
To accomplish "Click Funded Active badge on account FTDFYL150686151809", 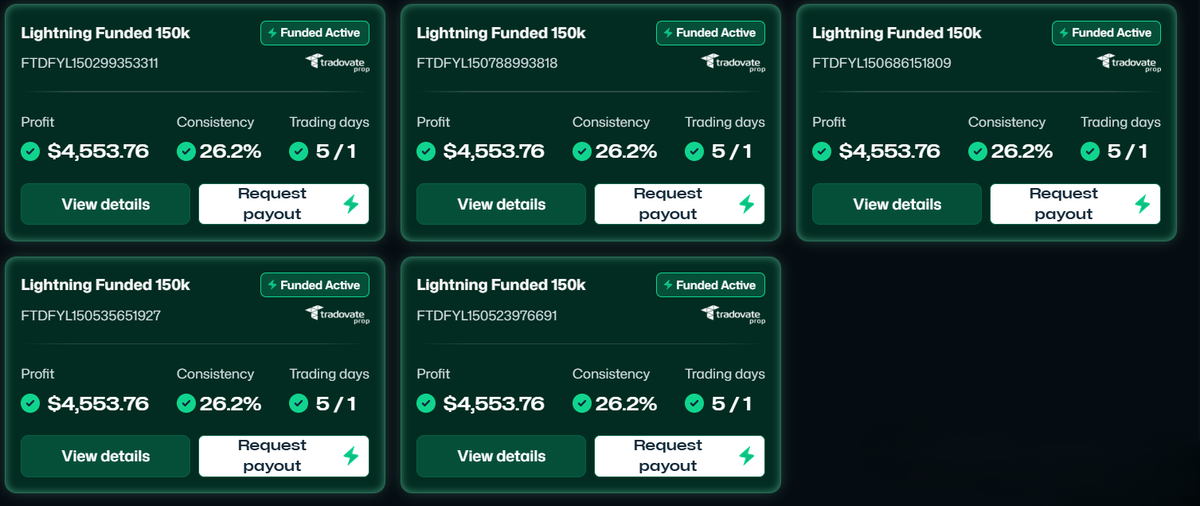I will click(x=1107, y=33).
